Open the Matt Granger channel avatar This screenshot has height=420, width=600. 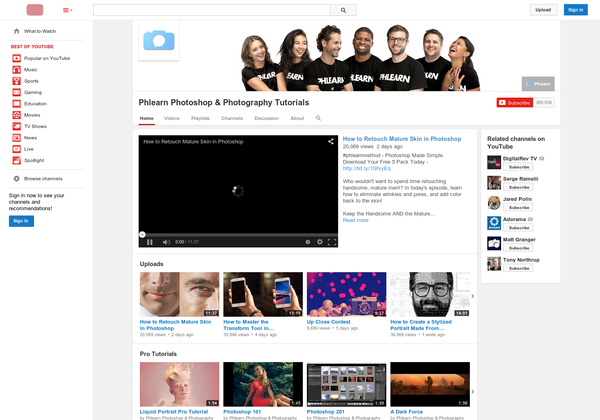[x=494, y=243]
